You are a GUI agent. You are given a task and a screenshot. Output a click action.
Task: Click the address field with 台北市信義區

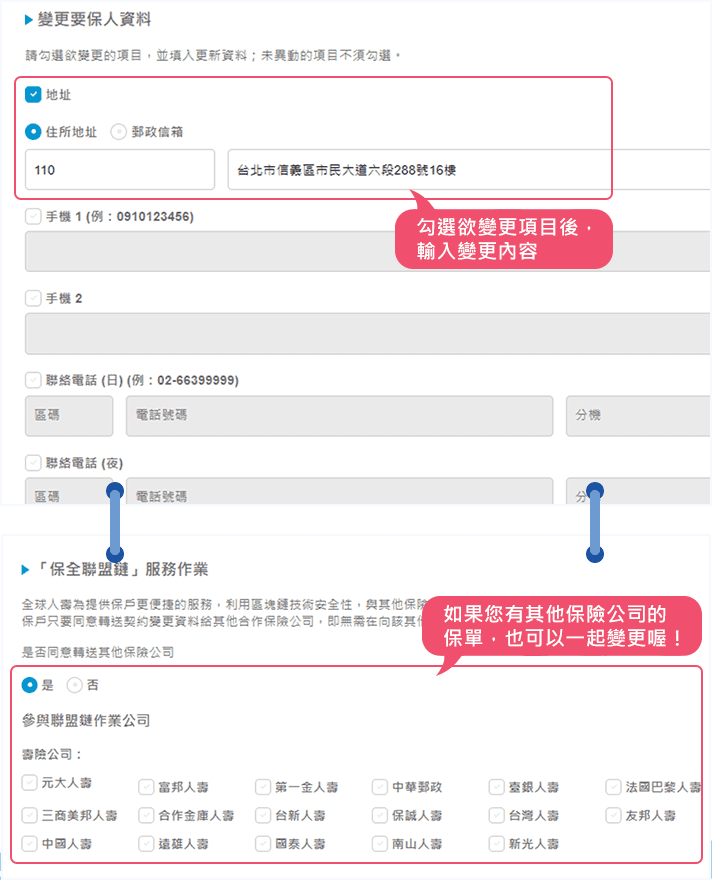[x=469, y=169]
